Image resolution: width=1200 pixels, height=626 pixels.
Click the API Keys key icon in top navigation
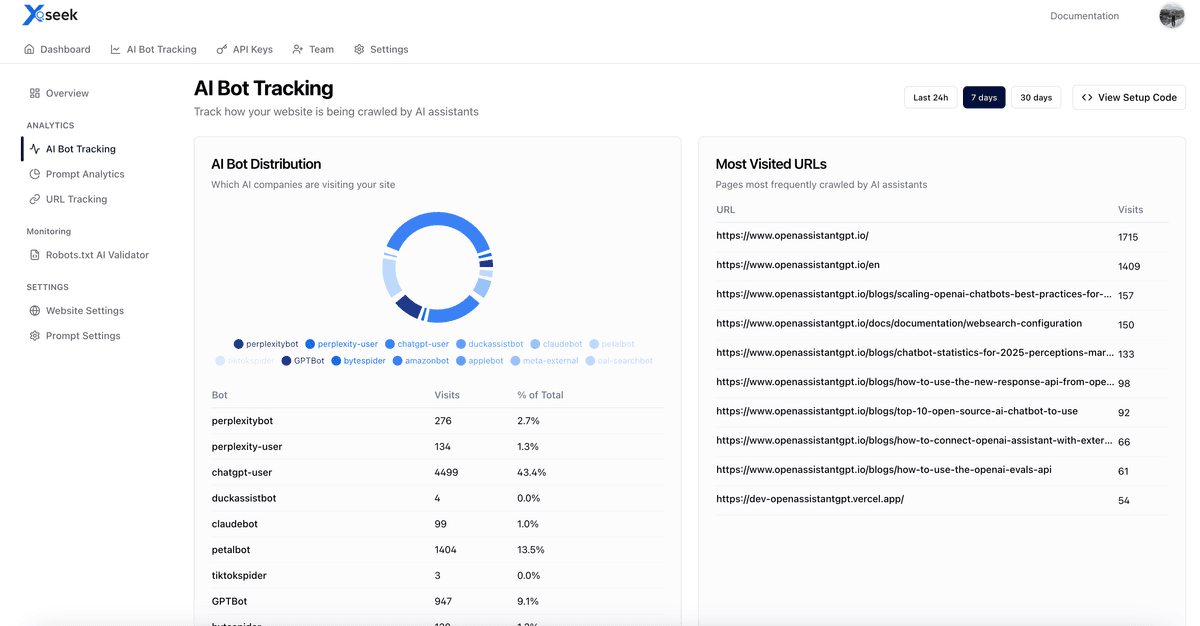coord(222,48)
